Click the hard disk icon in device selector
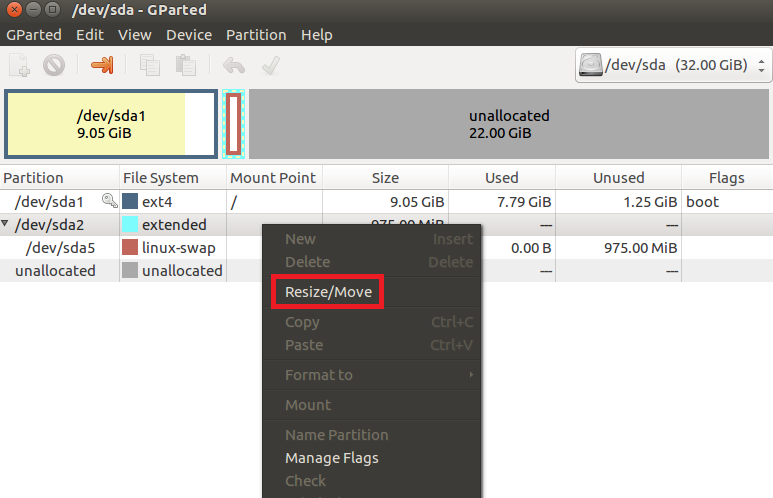773x498 pixels. tap(591, 65)
